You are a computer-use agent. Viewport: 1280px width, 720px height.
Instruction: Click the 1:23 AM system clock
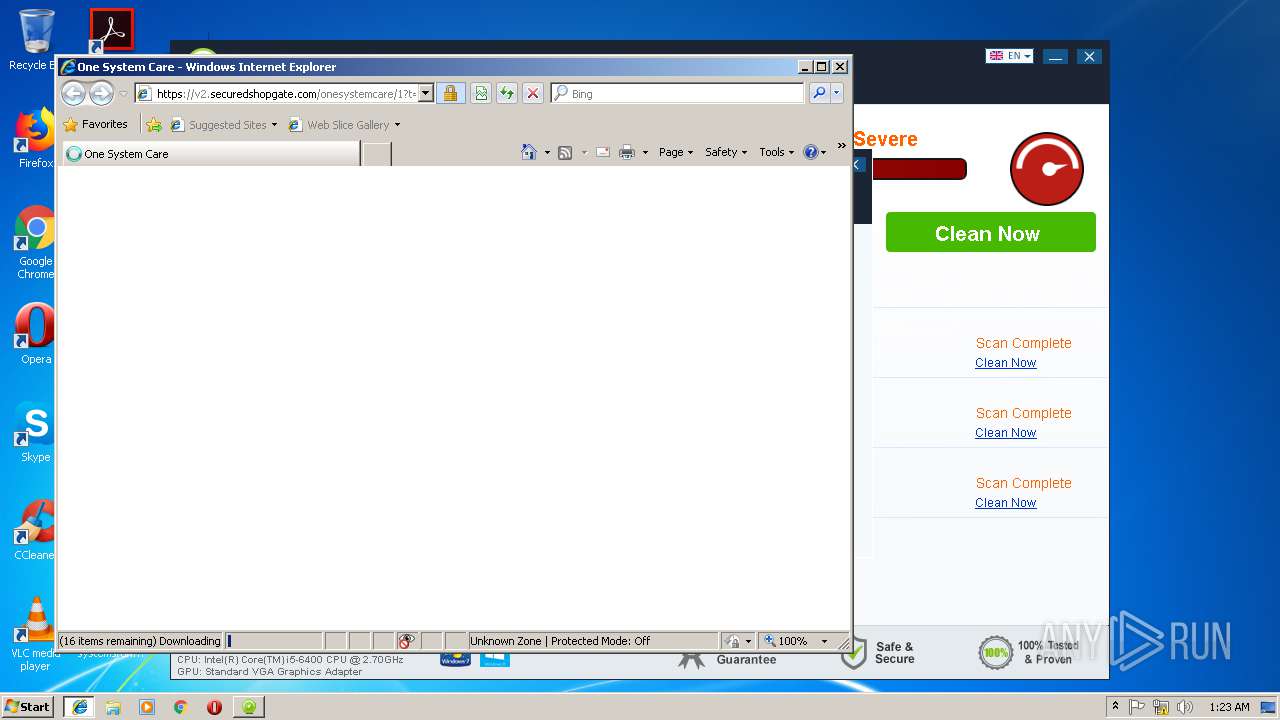(1229, 707)
